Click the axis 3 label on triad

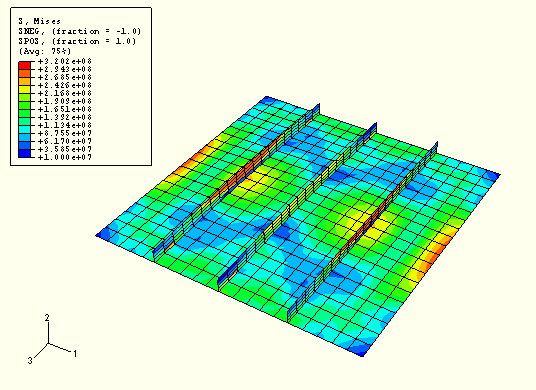click(30, 361)
